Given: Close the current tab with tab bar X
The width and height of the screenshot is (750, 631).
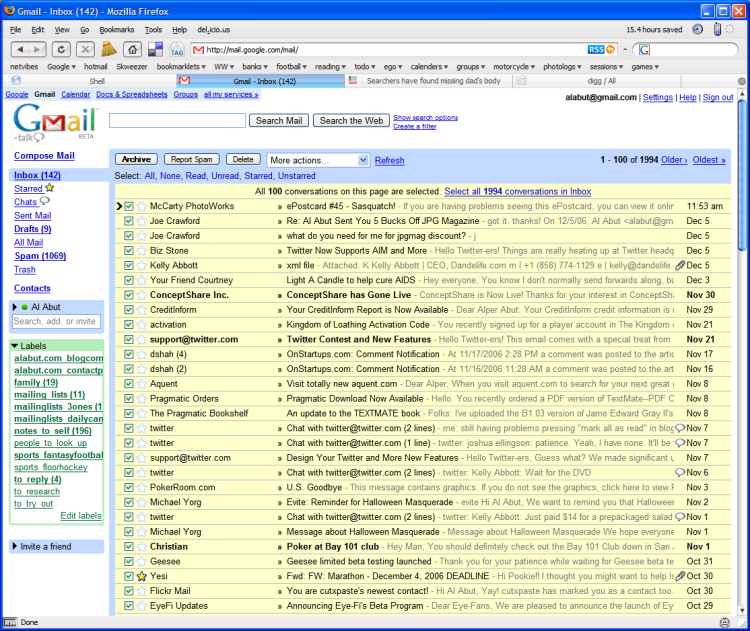Looking at the screenshot, I should click(741, 81).
